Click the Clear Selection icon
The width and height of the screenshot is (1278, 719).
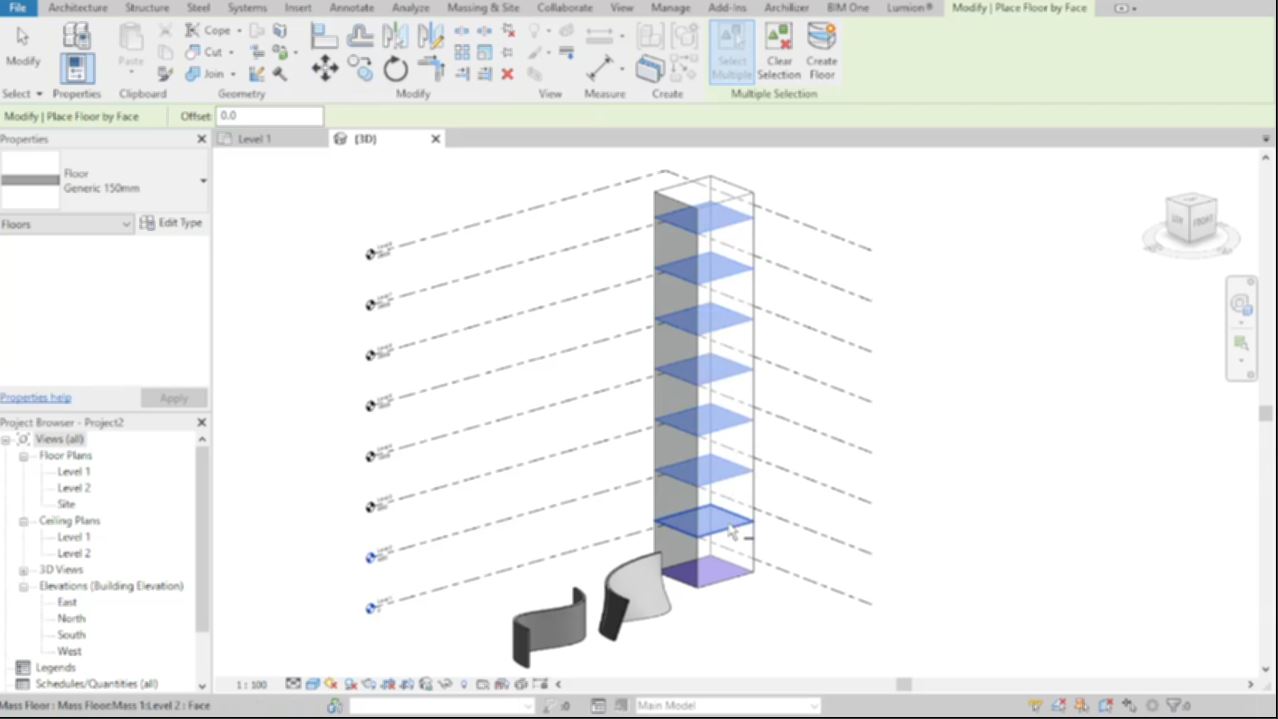click(778, 52)
